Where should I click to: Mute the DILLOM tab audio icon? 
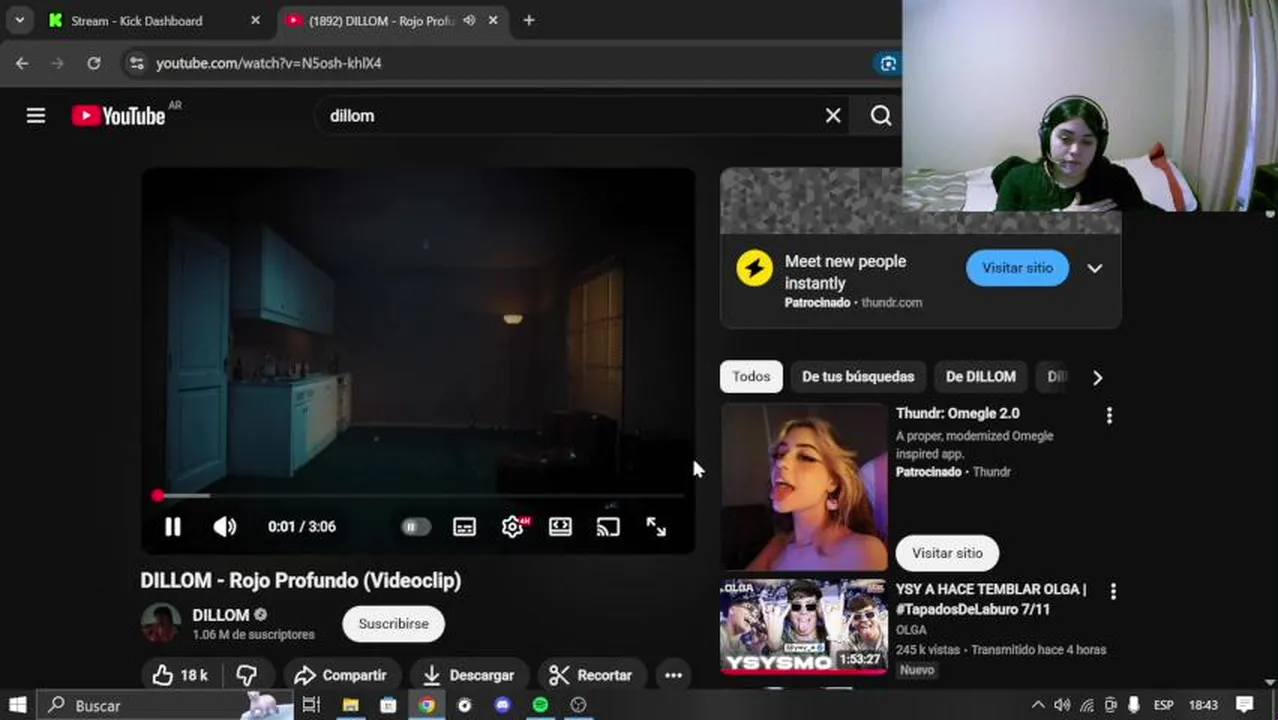469,20
